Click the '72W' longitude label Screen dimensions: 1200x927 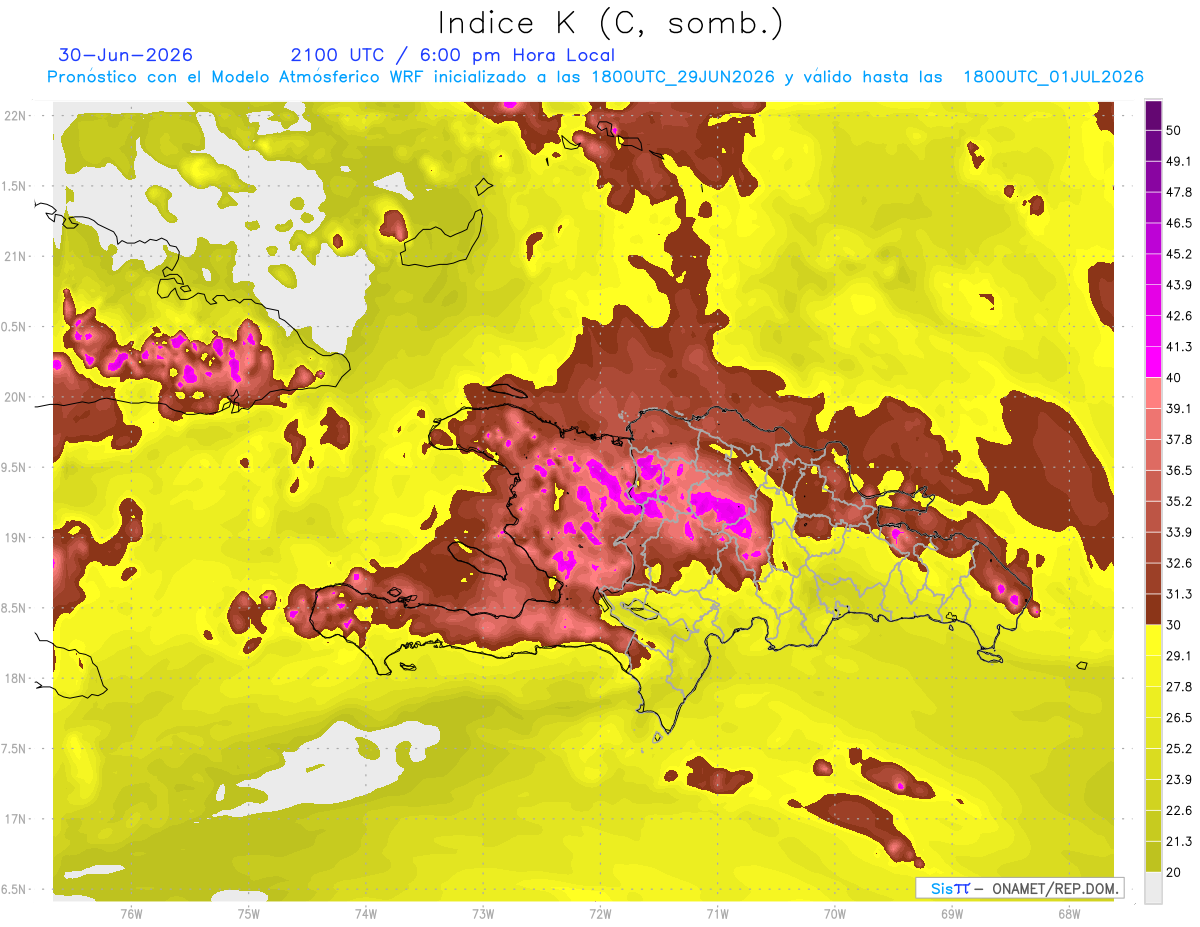point(600,913)
